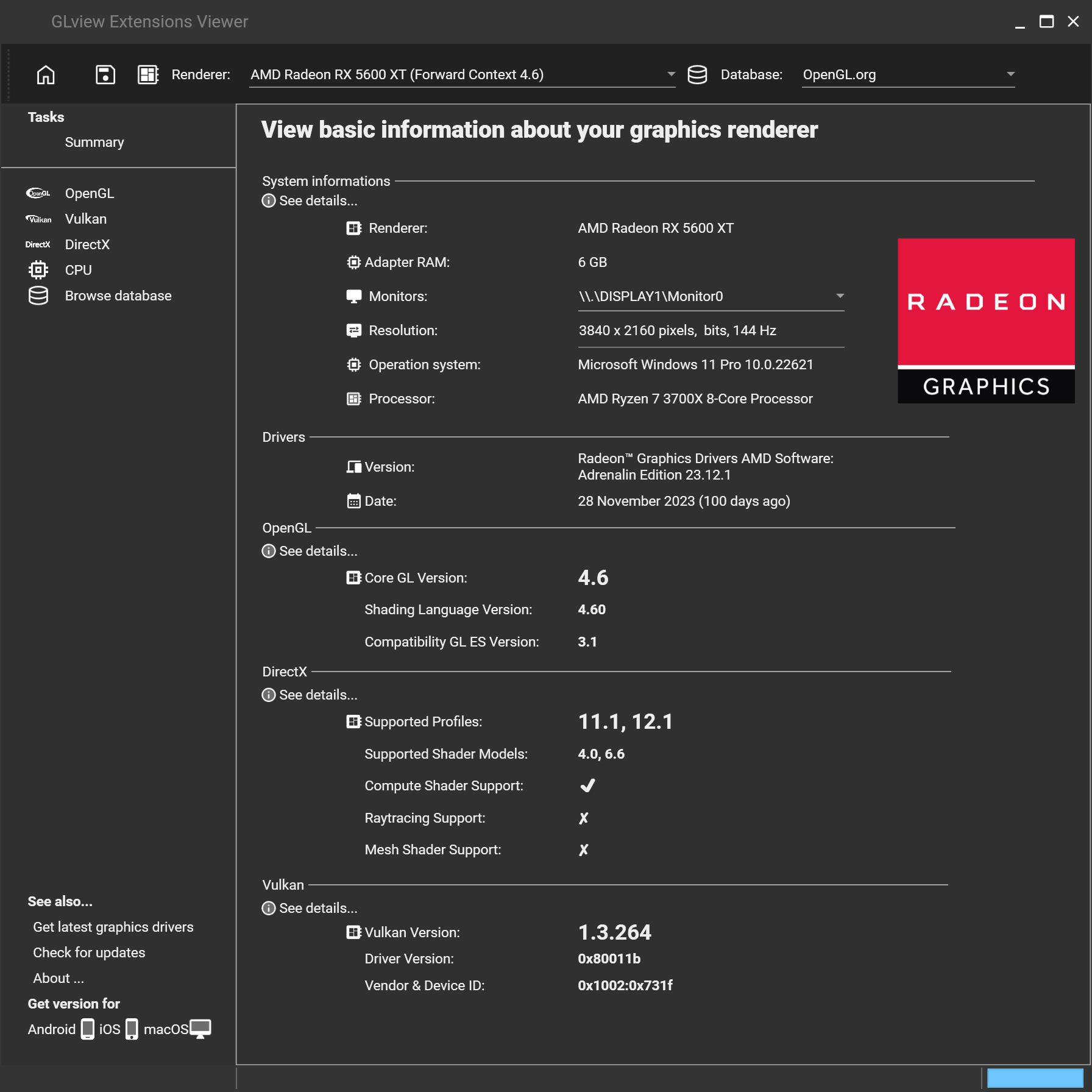Viewport: 1092px width, 1092px height.
Task: Open the OpenGL section in sidebar
Action: pyautogui.click(x=90, y=194)
